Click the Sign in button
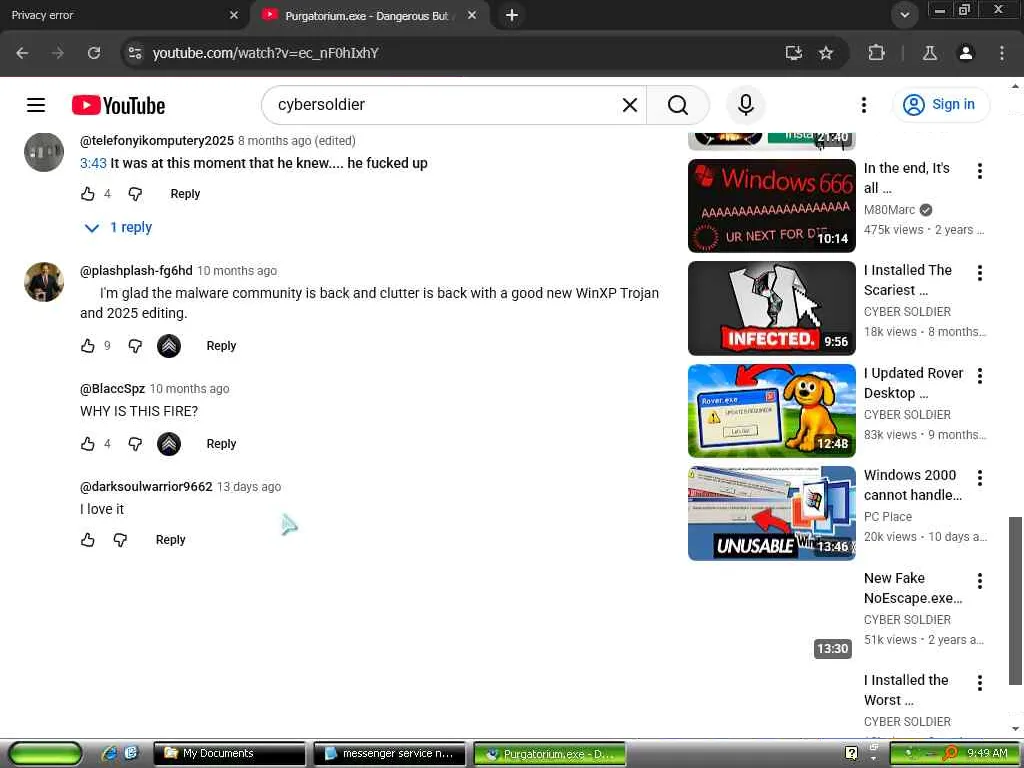The width and height of the screenshot is (1024, 768). (941, 104)
